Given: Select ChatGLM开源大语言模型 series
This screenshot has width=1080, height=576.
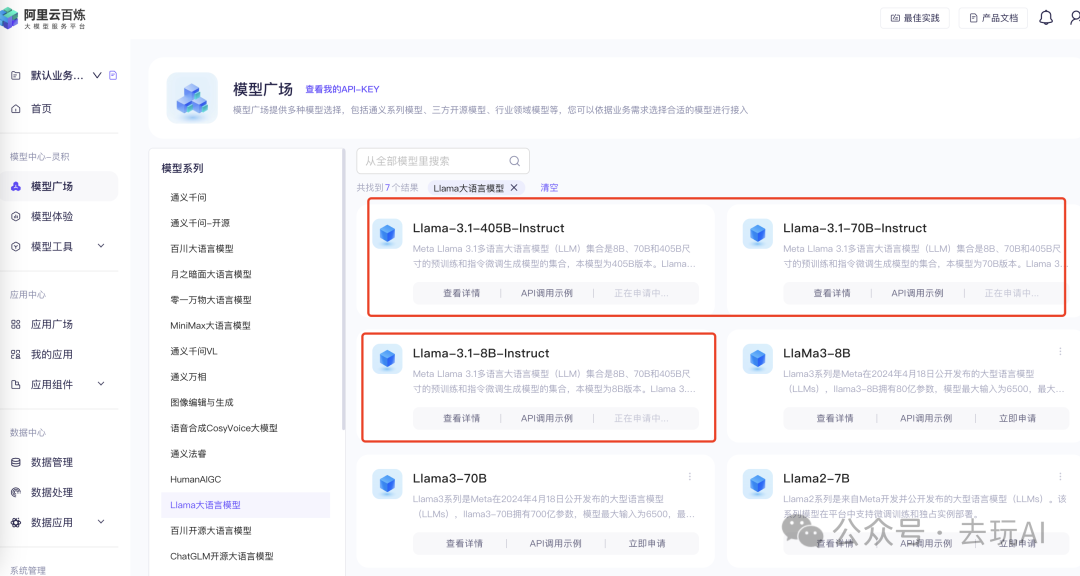Looking at the screenshot, I should (222, 556).
